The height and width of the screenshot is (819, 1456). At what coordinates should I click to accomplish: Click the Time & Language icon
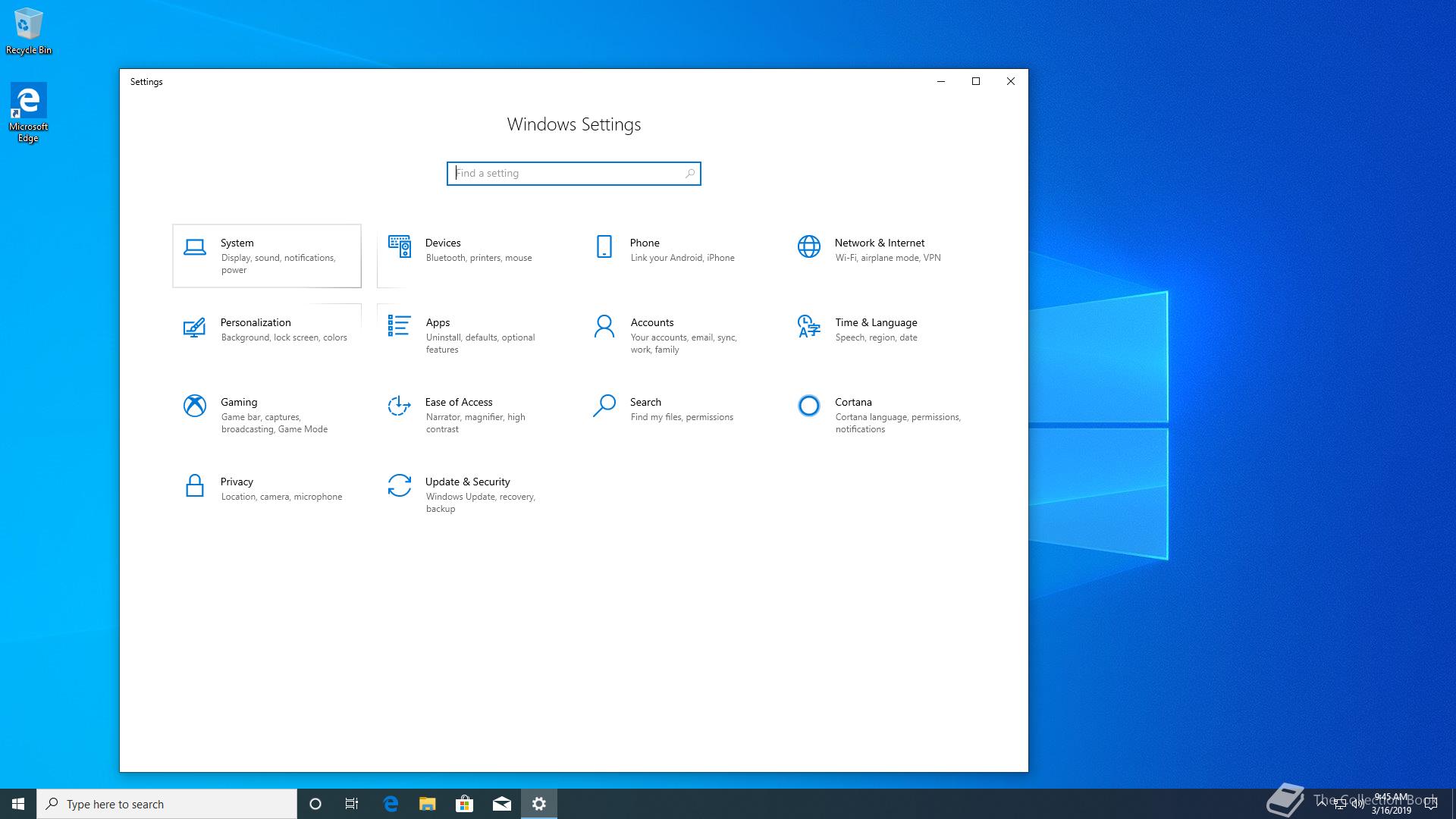point(809,326)
